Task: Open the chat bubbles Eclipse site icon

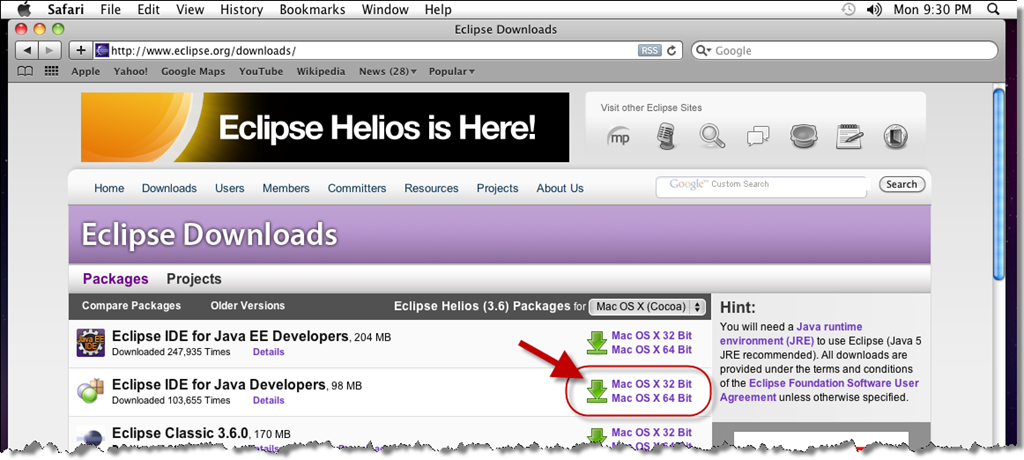Action: tap(758, 137)
